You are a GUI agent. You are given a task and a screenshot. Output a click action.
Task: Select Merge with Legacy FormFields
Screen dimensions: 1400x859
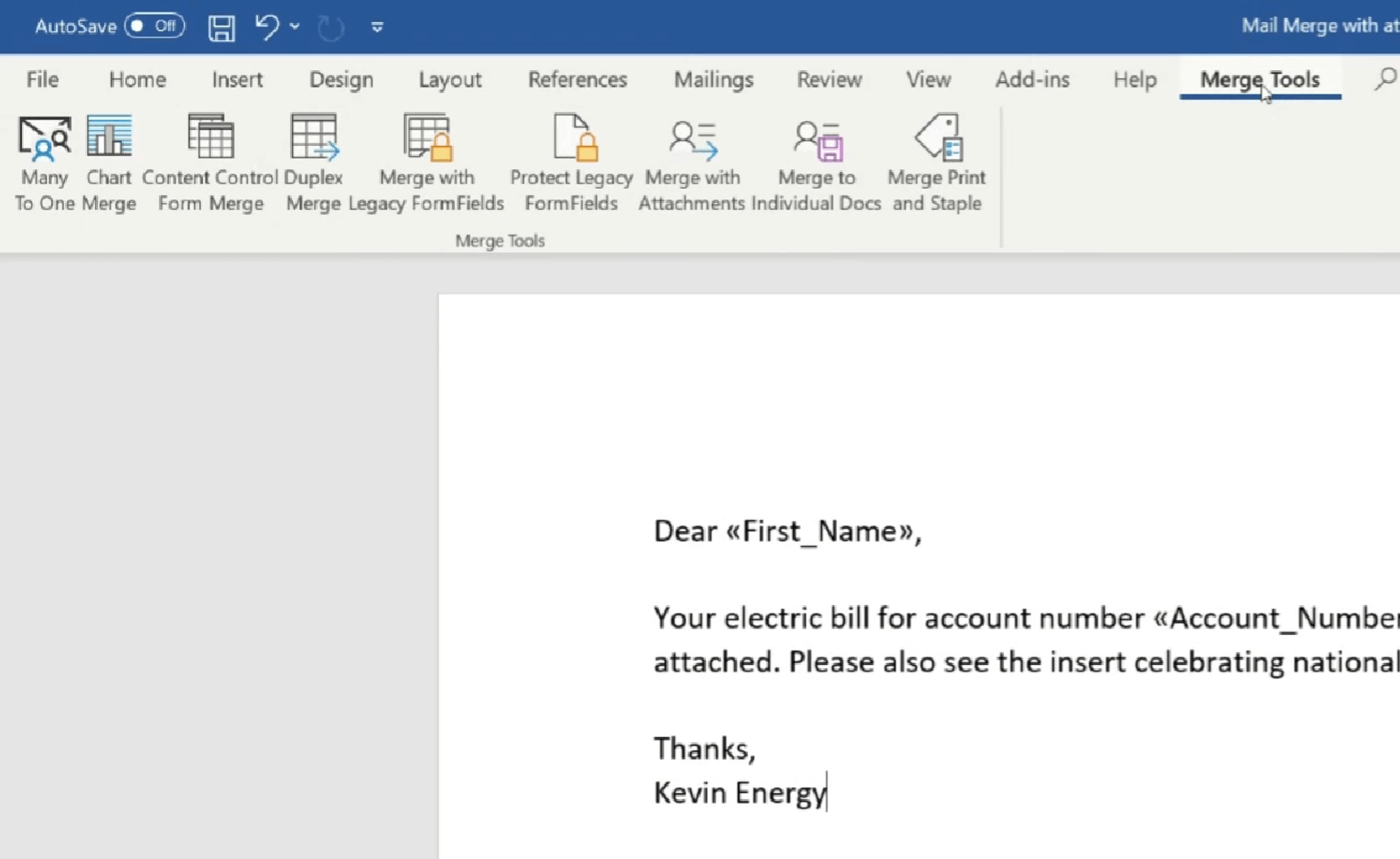pyautogui.click(x=426, y=162)
